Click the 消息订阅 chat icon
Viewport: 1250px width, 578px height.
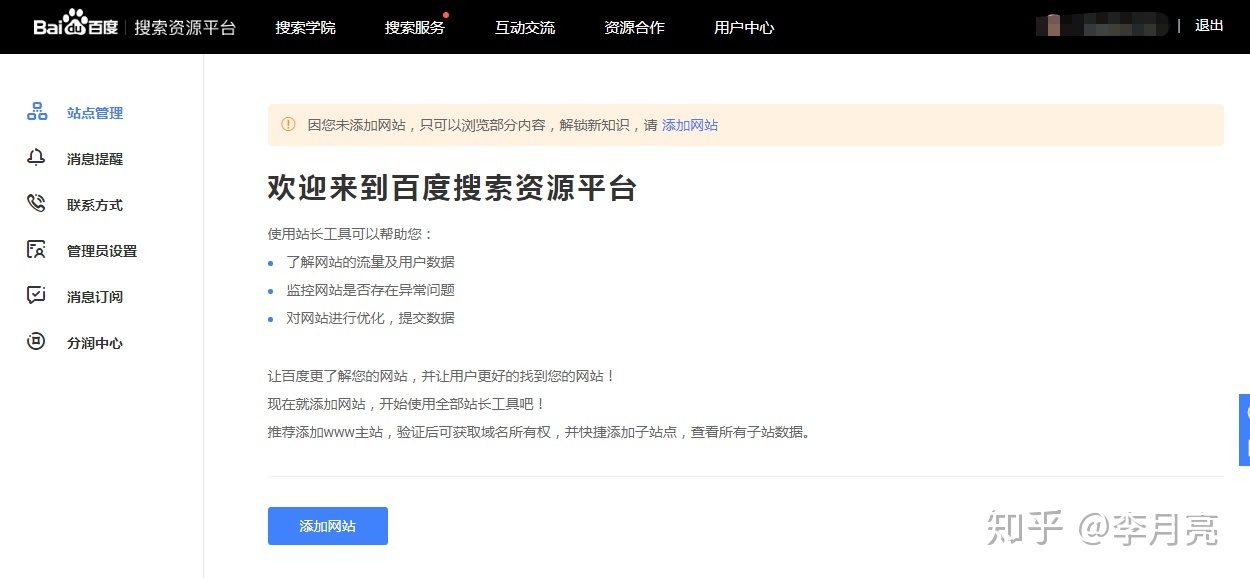pyautogui.click(x=37, y=296)
